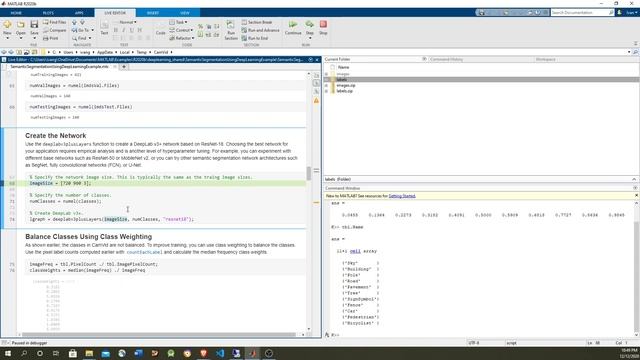Switch to the PLOTS tab

pos(48,13)
